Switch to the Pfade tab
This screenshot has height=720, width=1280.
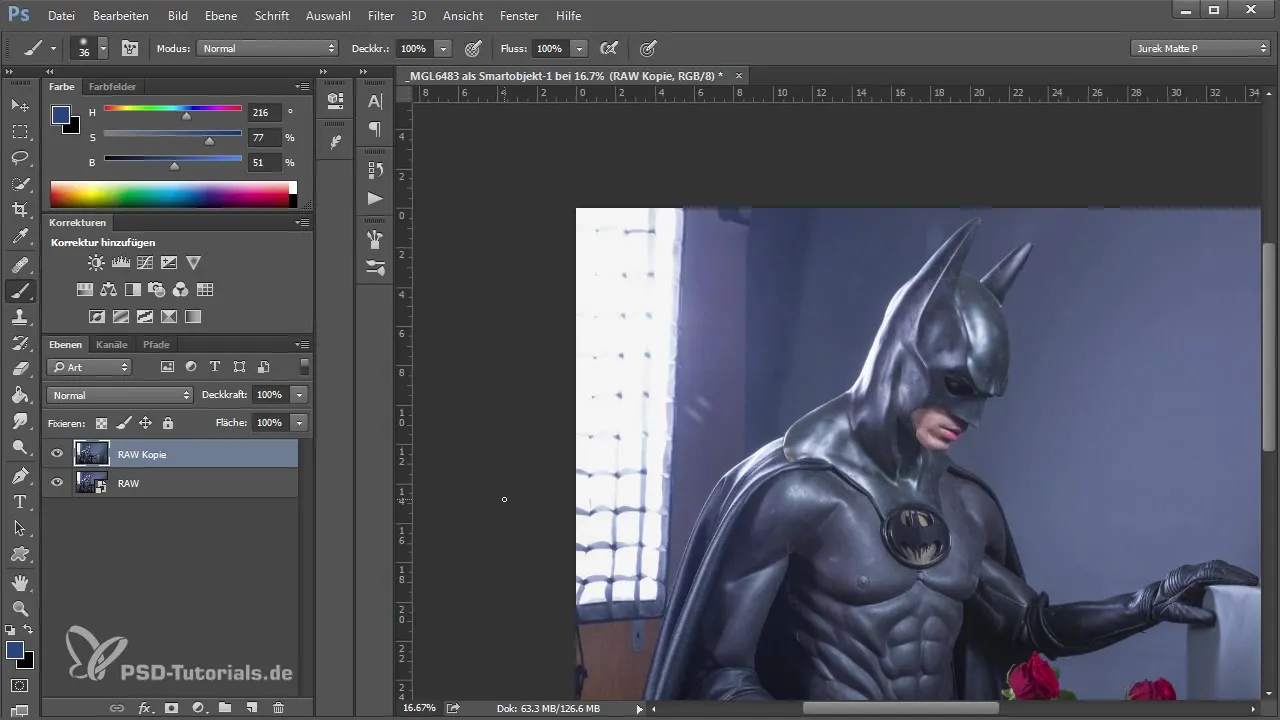tap(156, 345)
